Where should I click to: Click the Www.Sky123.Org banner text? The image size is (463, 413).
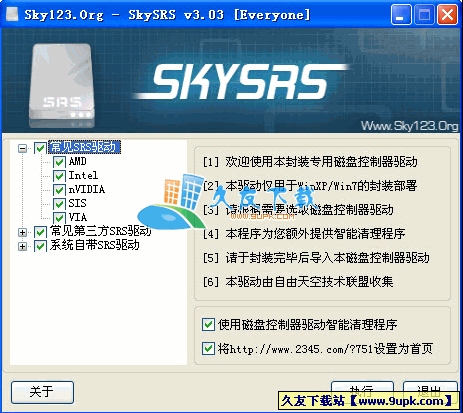tap(409, 126)
